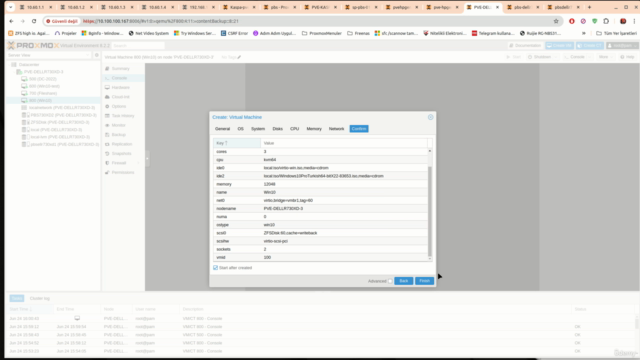The height and width of the screenshot is (360, 640).
Task: Open the Options gear icon
Action: point(107,107)
